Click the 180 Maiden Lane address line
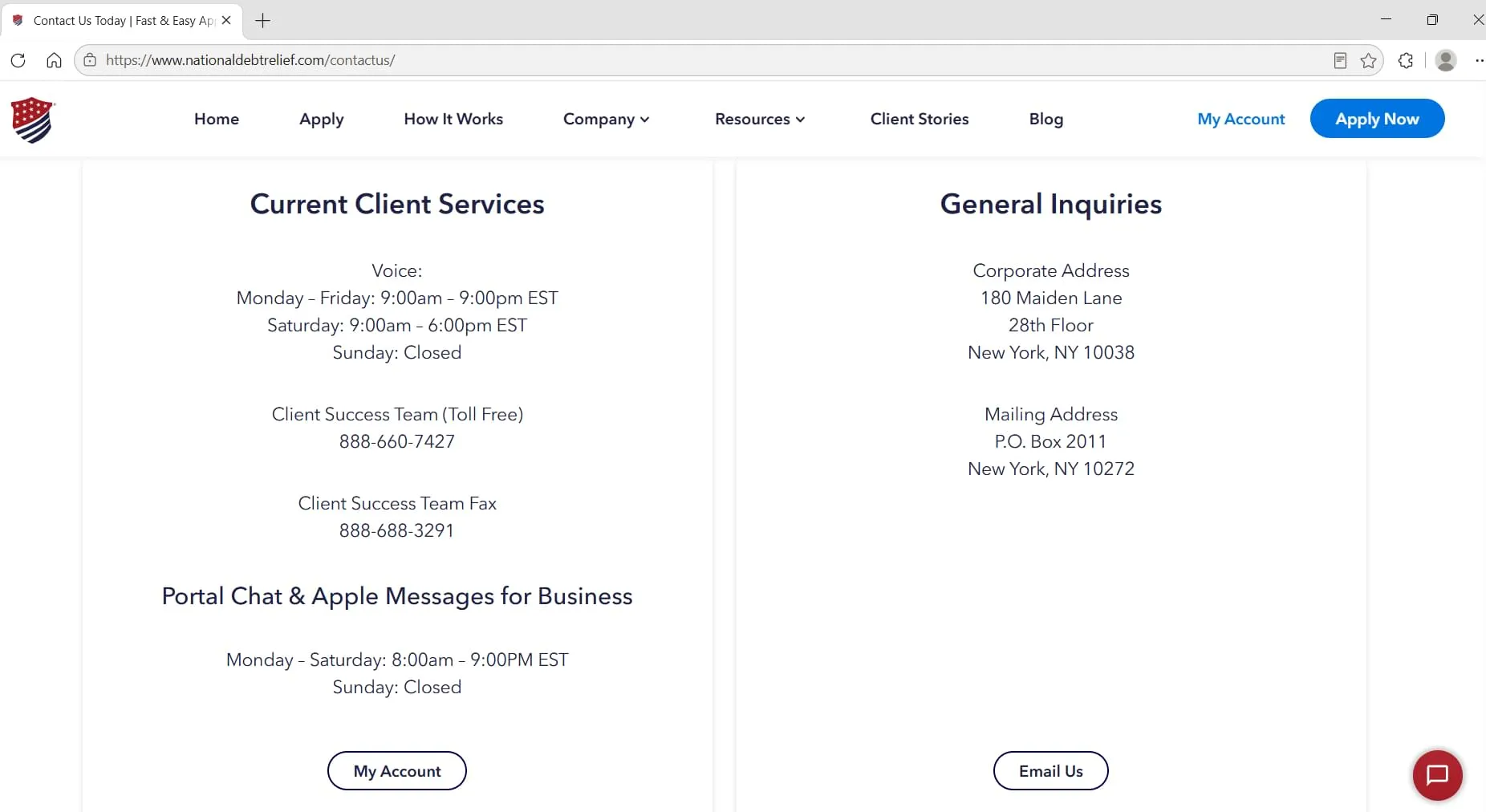The image size is (1486, 812). pos(1051,298)
